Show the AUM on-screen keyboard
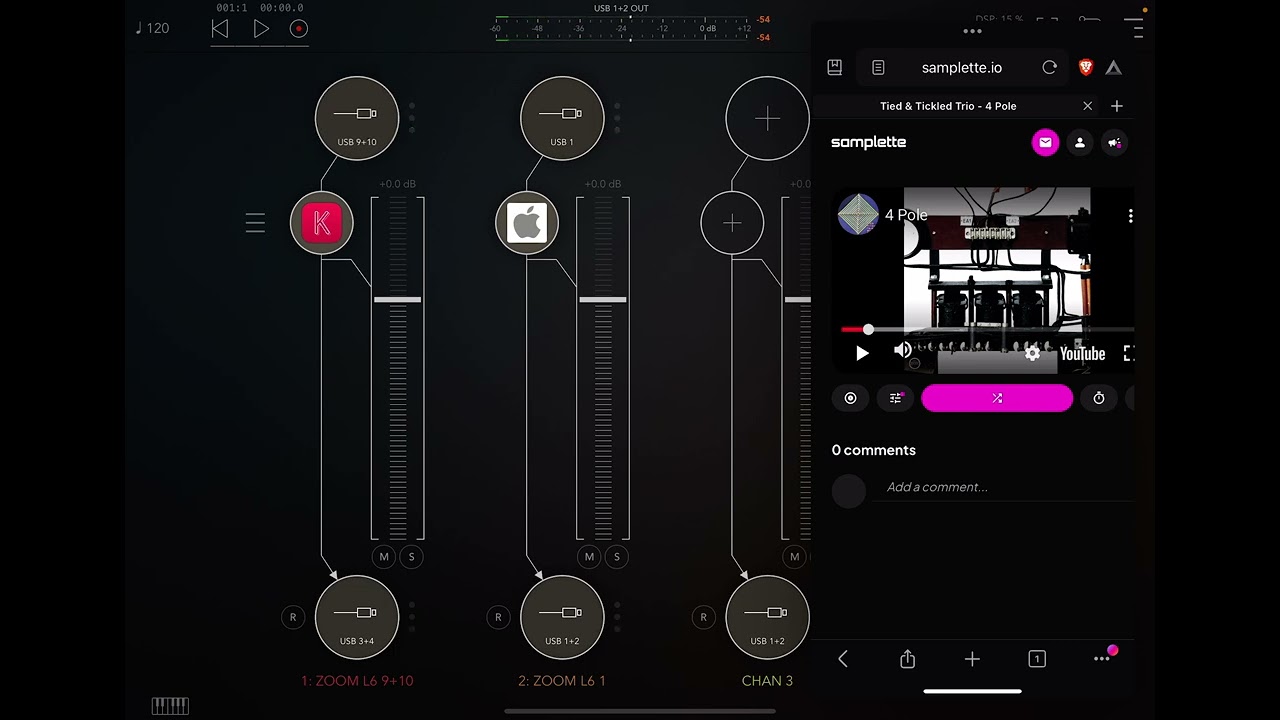 [x=170, y=706]
